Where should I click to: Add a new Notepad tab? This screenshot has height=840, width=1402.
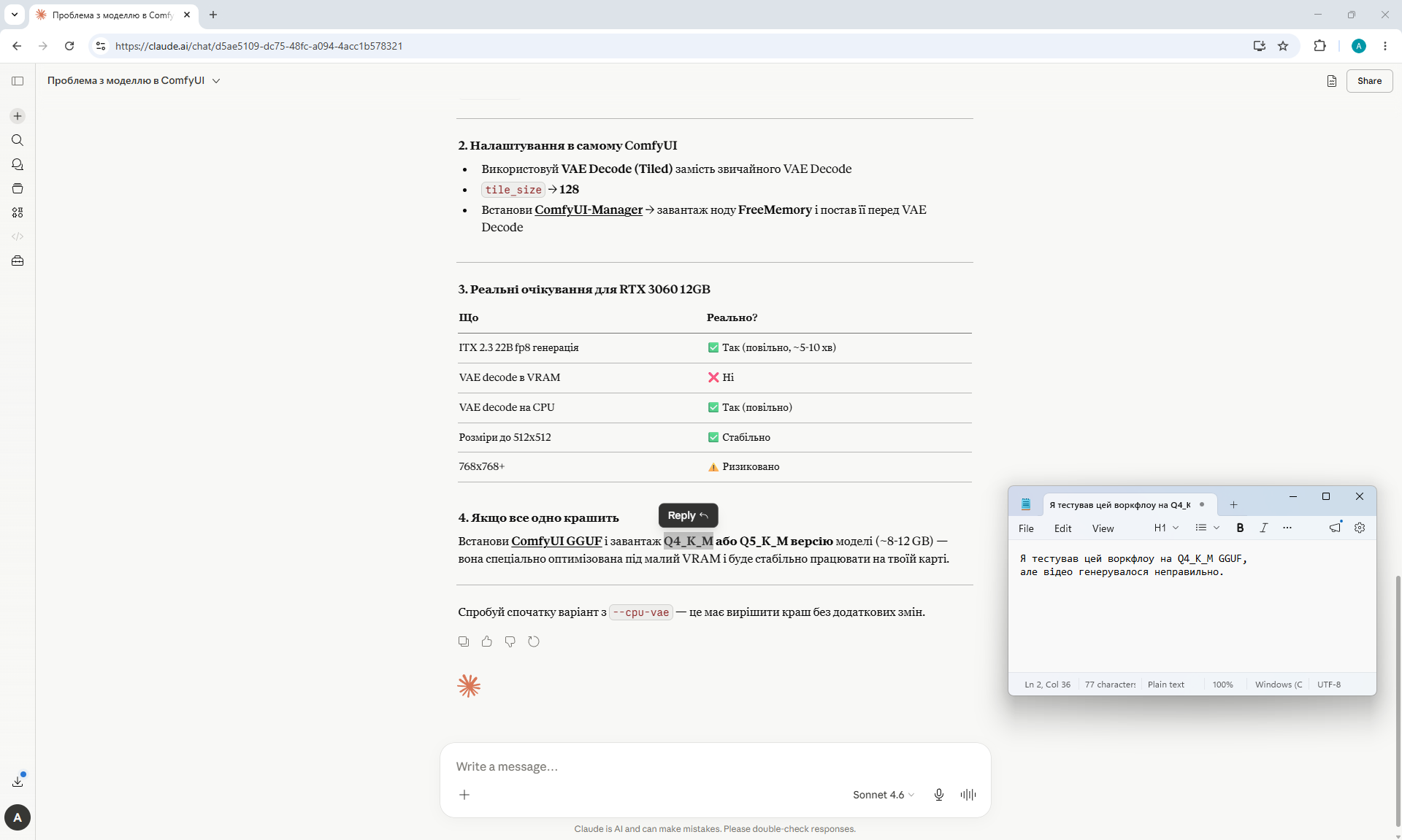1233,504
